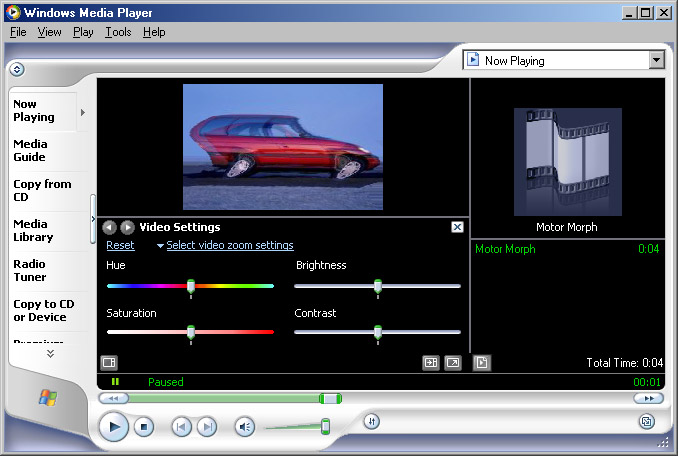Screen dimensions: 678x456
Task: Open the Help menu
Action: (154, 32)
